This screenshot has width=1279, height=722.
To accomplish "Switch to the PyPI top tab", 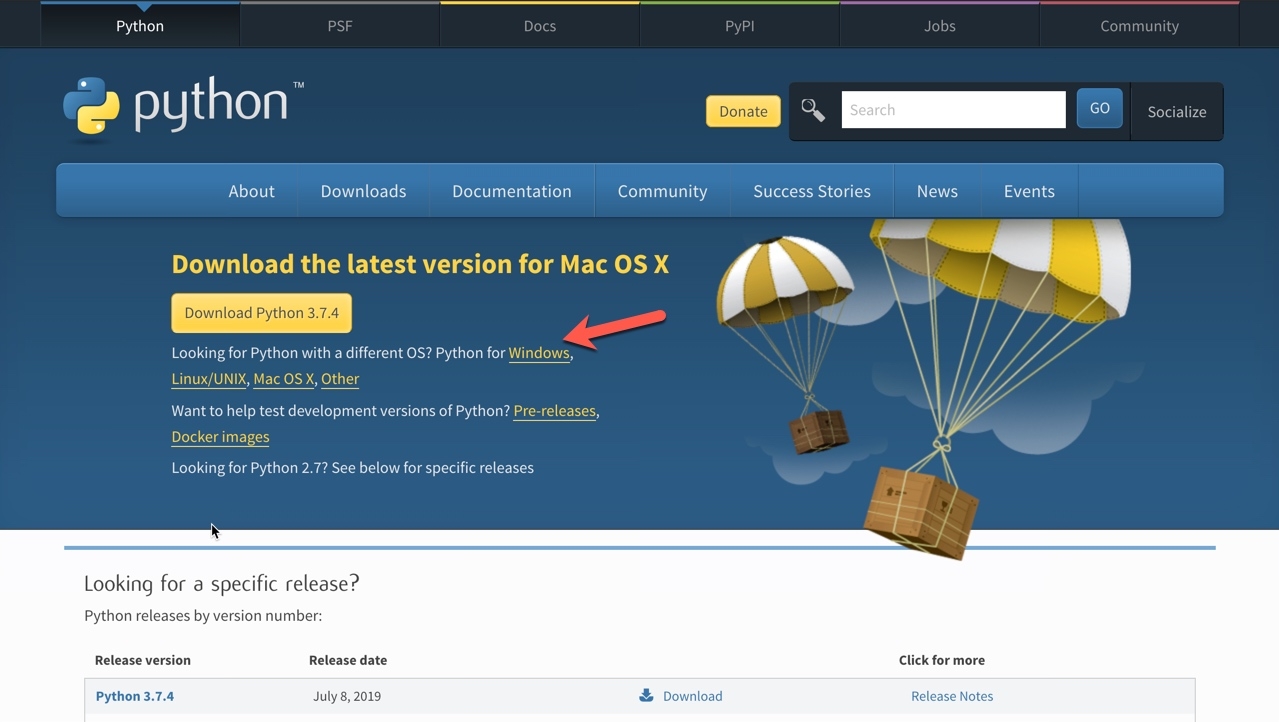I will click(x=739, y=26).
